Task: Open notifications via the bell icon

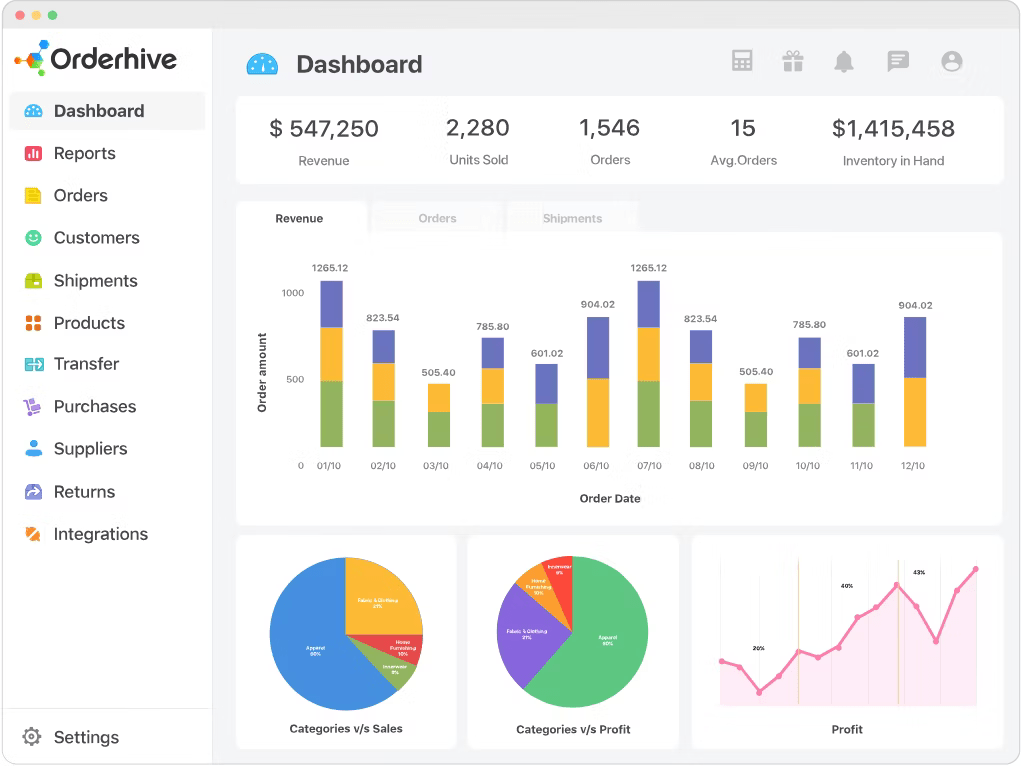Action: (x=843, y=61)
